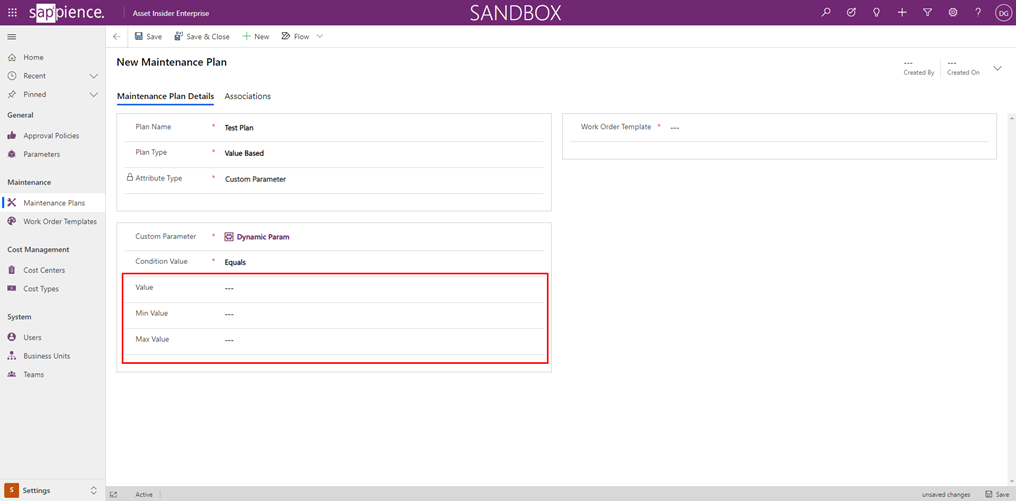Expand the Pinned section chevron

tap(93, 95)
